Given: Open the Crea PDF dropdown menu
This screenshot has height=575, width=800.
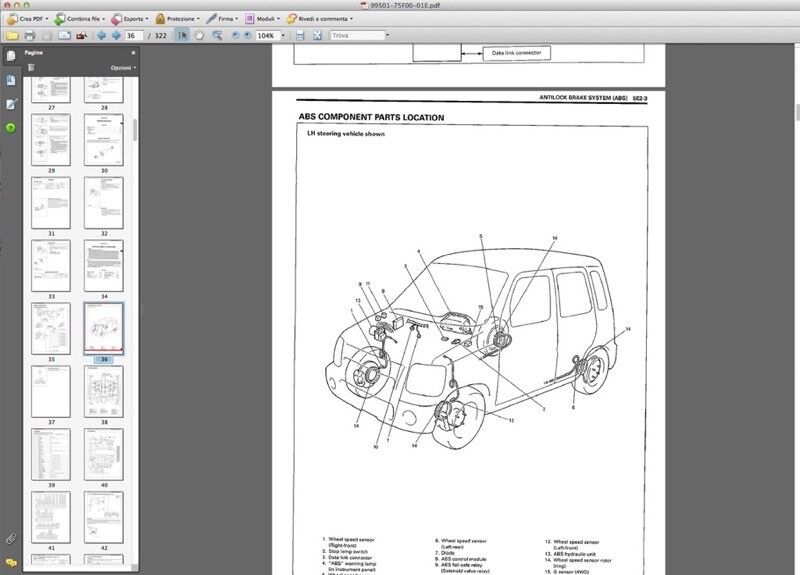Looking at the screenshot, I should point(32,18).
